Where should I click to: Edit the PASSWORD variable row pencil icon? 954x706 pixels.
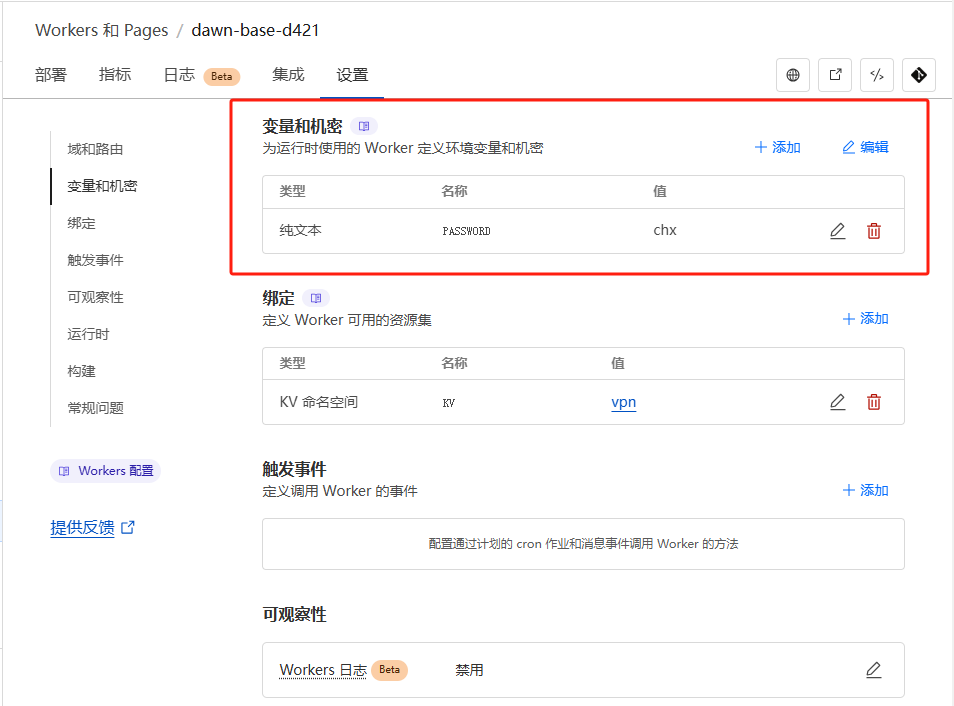(x=838, y=231)
